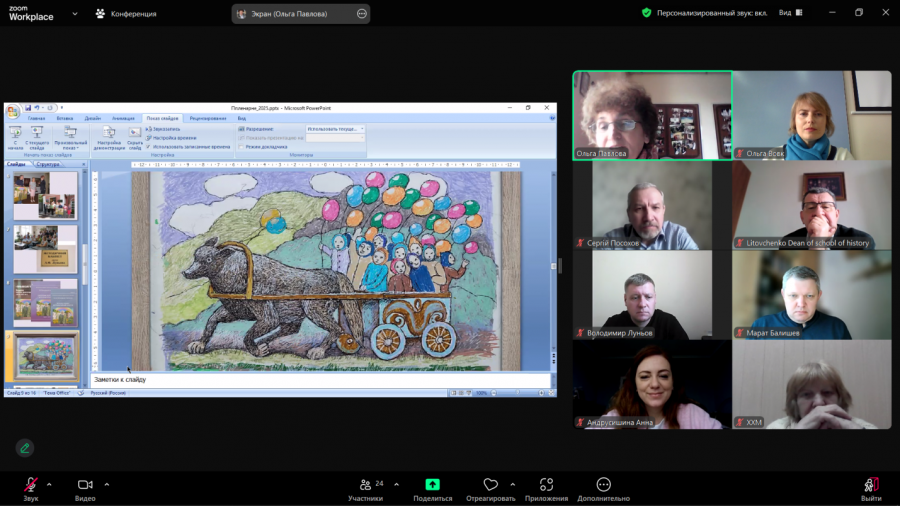Open the Анимация ribbon tab
The image size is (900, 506).
tap(123, 118)
